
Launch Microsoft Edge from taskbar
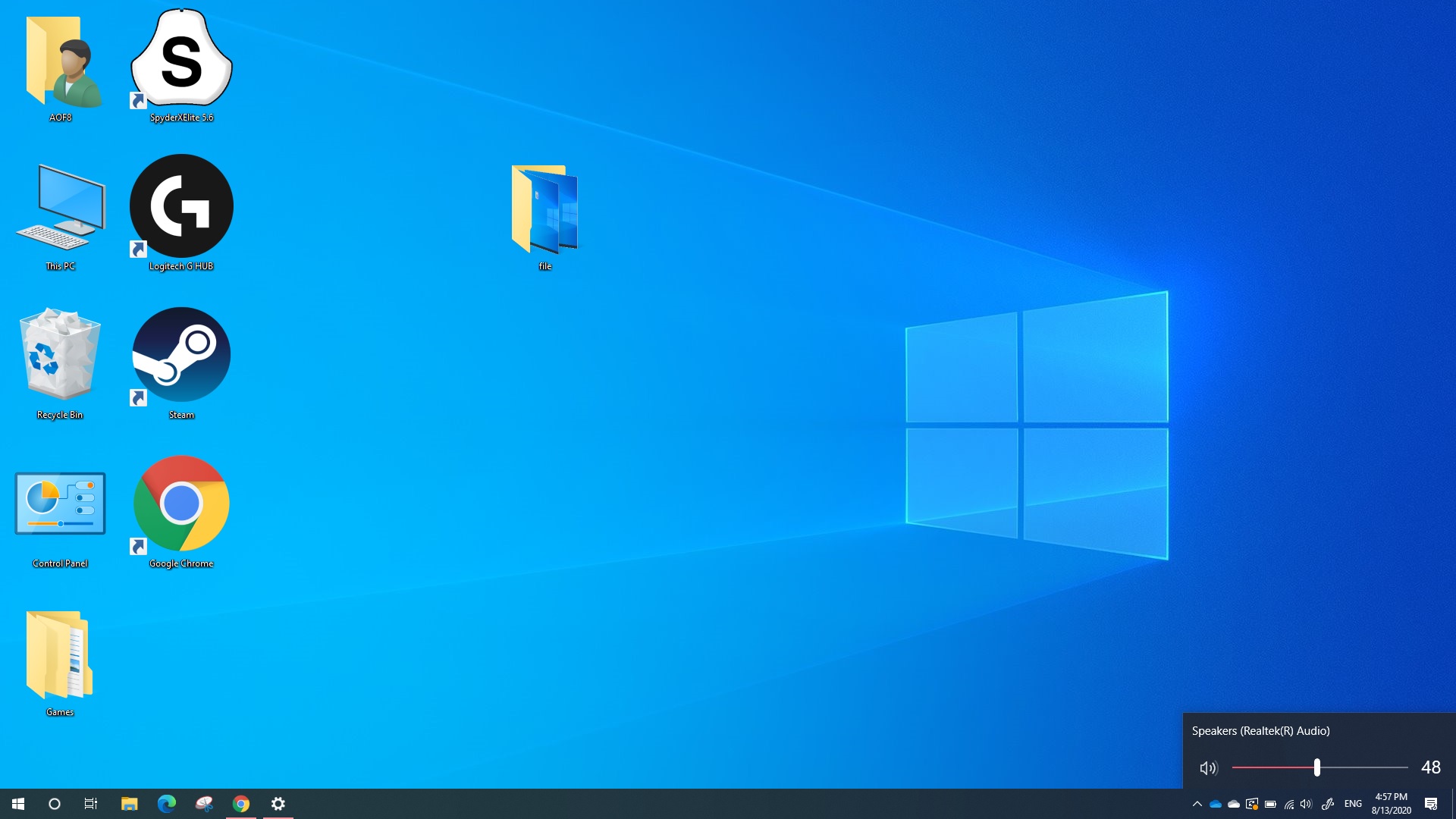pos(166,804)
